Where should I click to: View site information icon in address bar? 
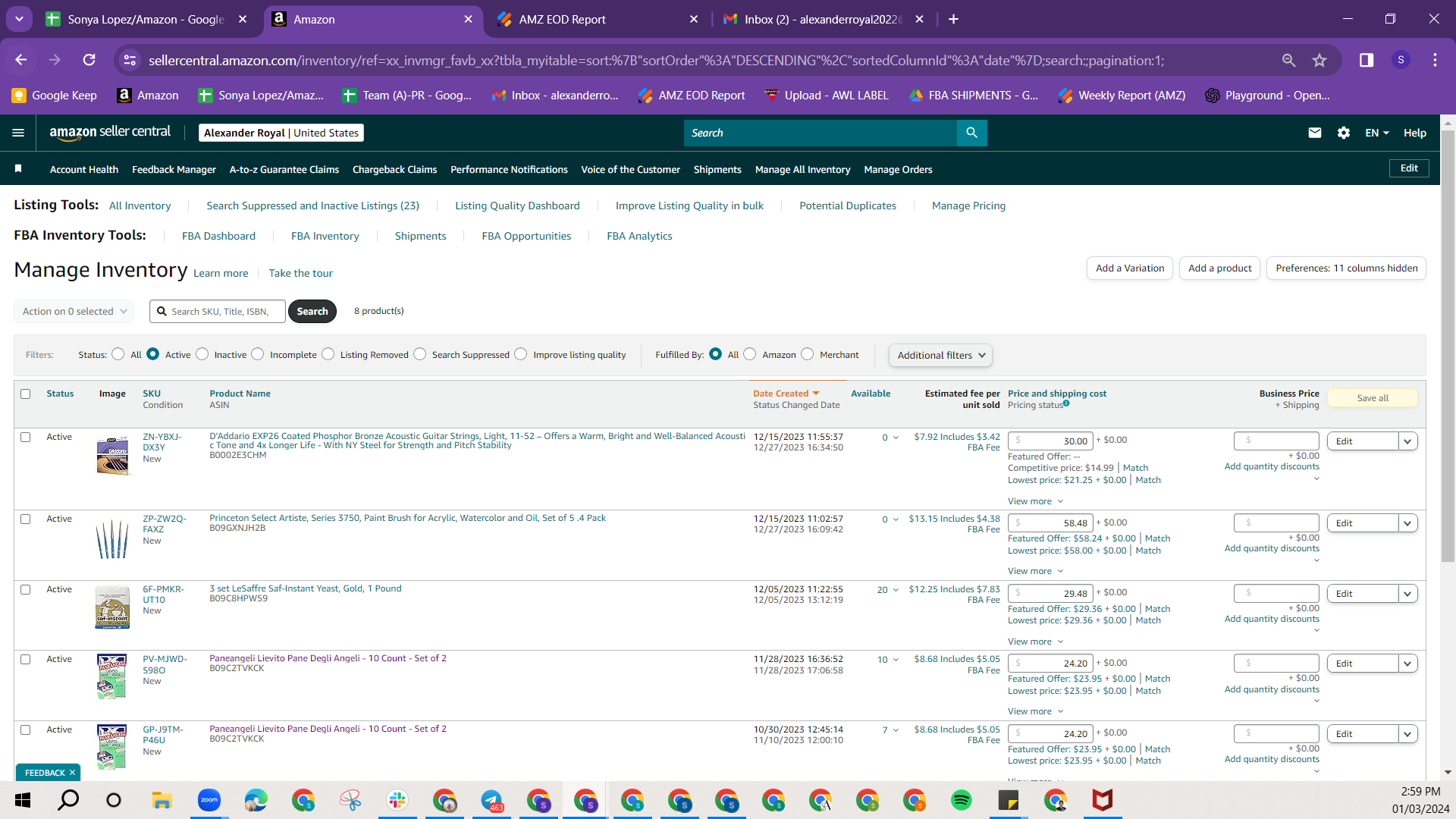point(130,60)
